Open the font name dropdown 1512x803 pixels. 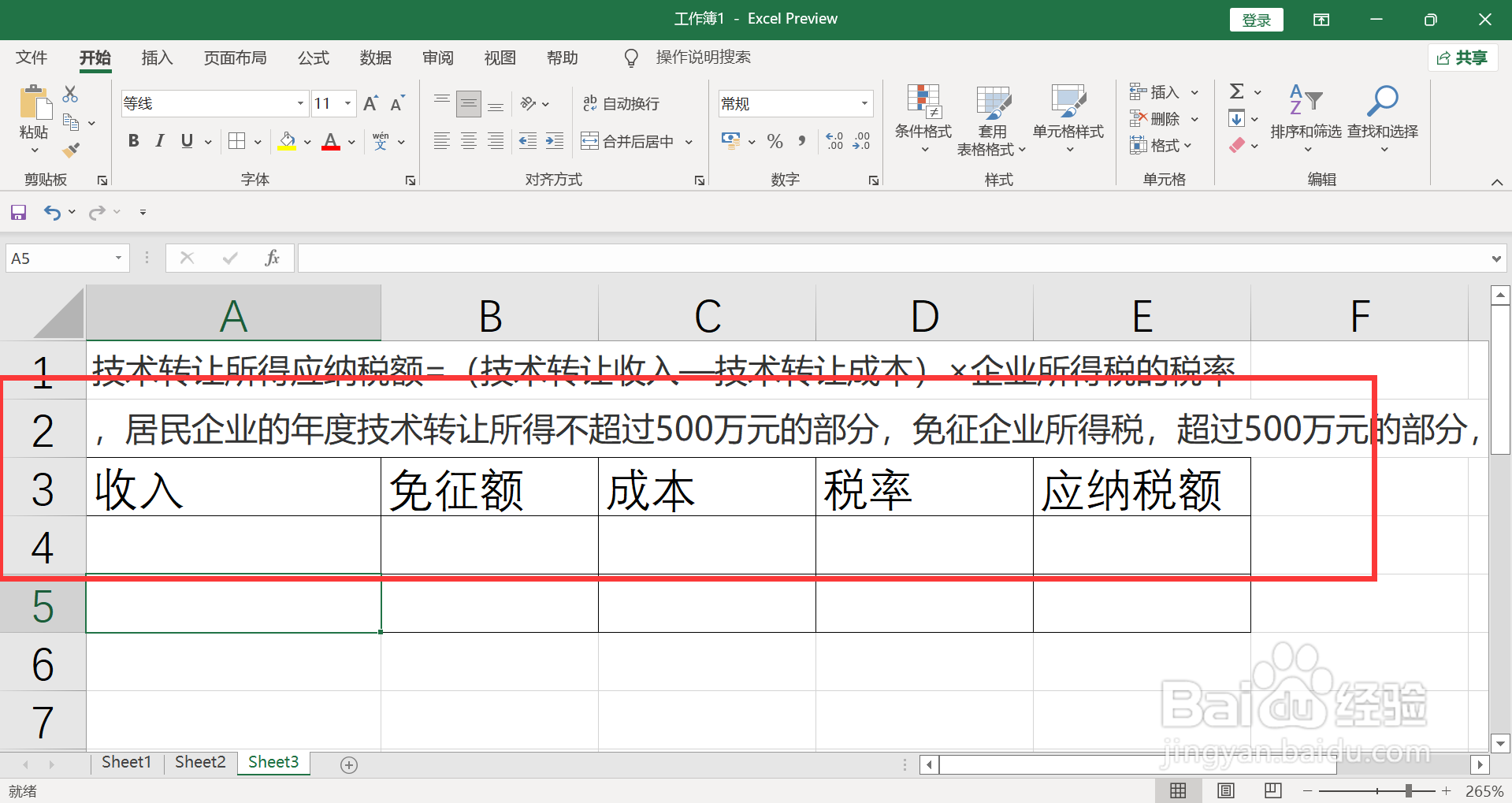point(299,103)
